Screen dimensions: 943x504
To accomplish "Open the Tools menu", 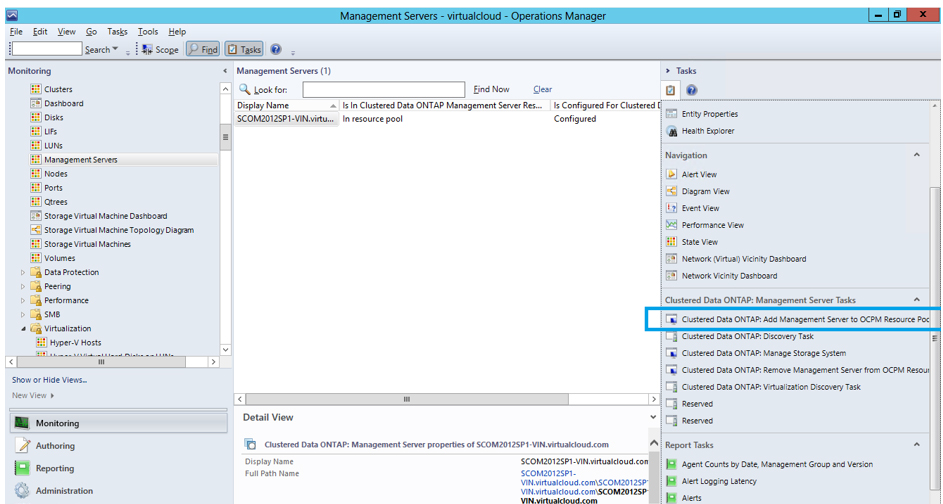I will tap(147, 32).
